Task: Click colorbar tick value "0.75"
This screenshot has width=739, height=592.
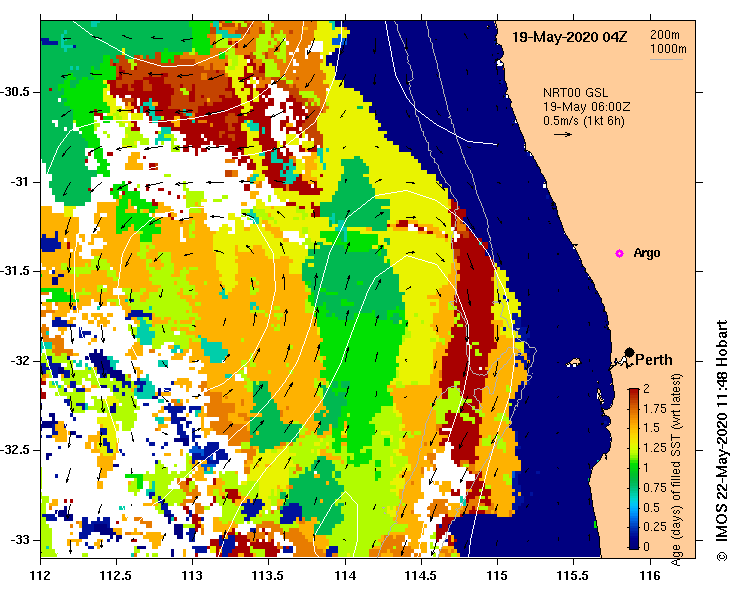Action: click(655, 488)
